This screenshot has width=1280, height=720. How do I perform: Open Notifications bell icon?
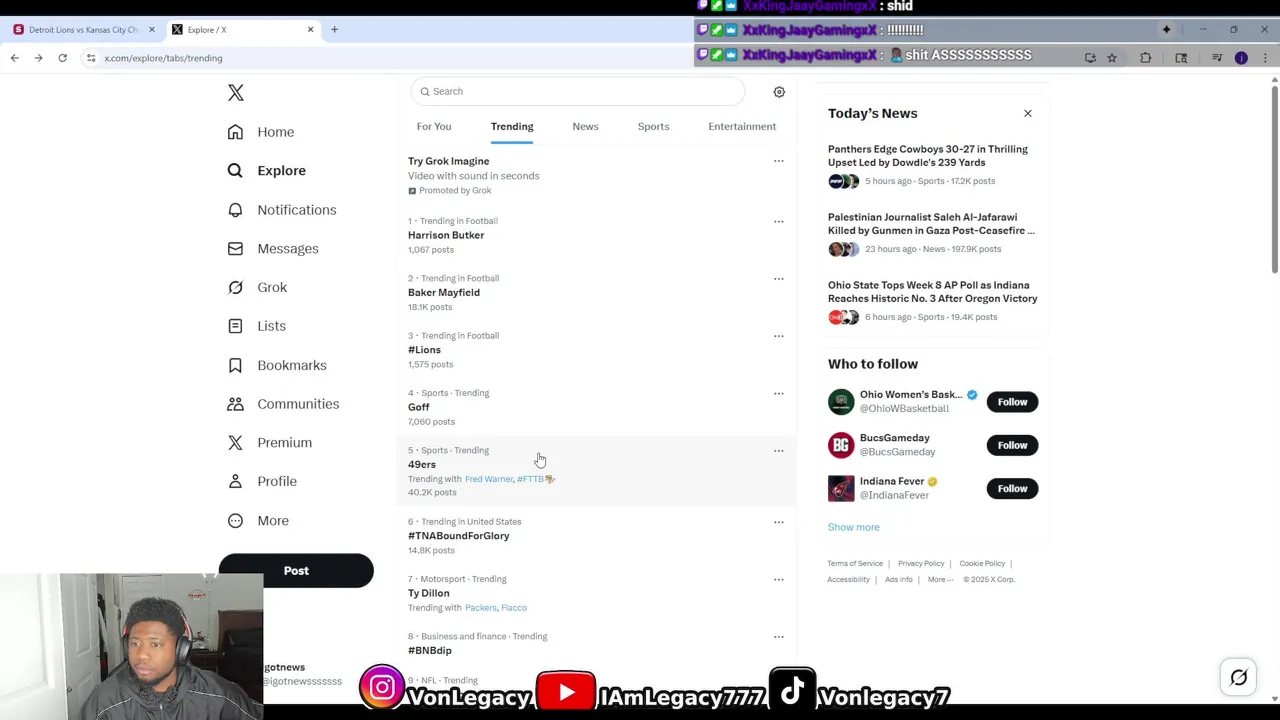pyautogui.click(x=235, y=210)
